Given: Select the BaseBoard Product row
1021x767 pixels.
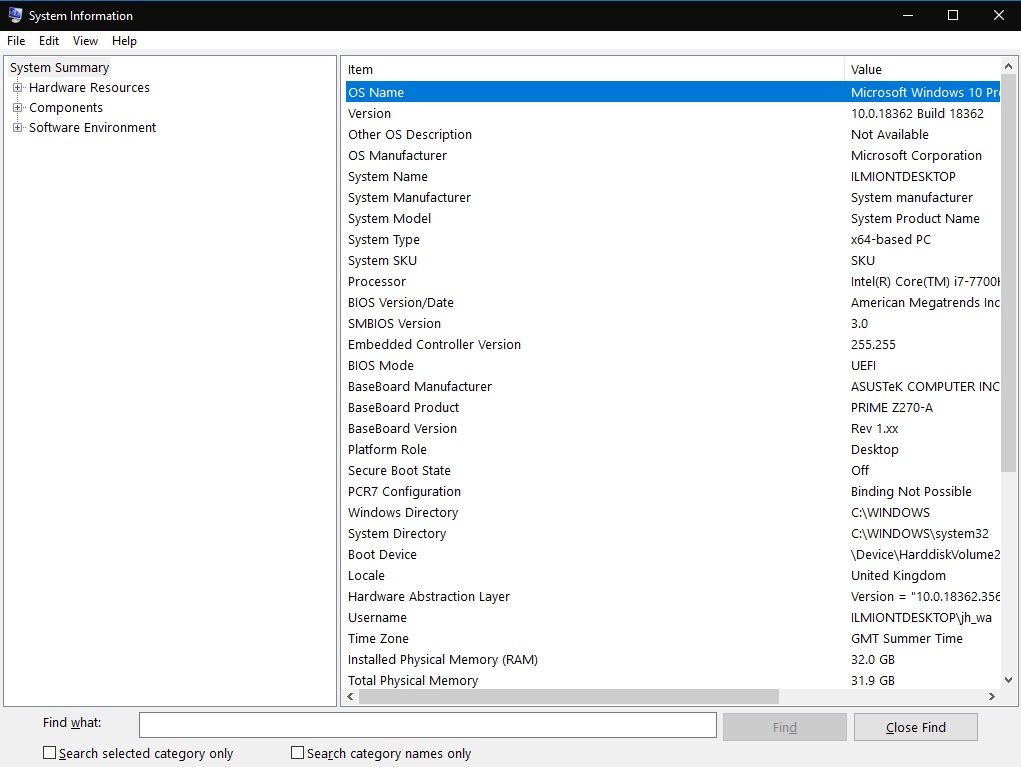Looking at the screenshot, I should [x=673, y=408].
